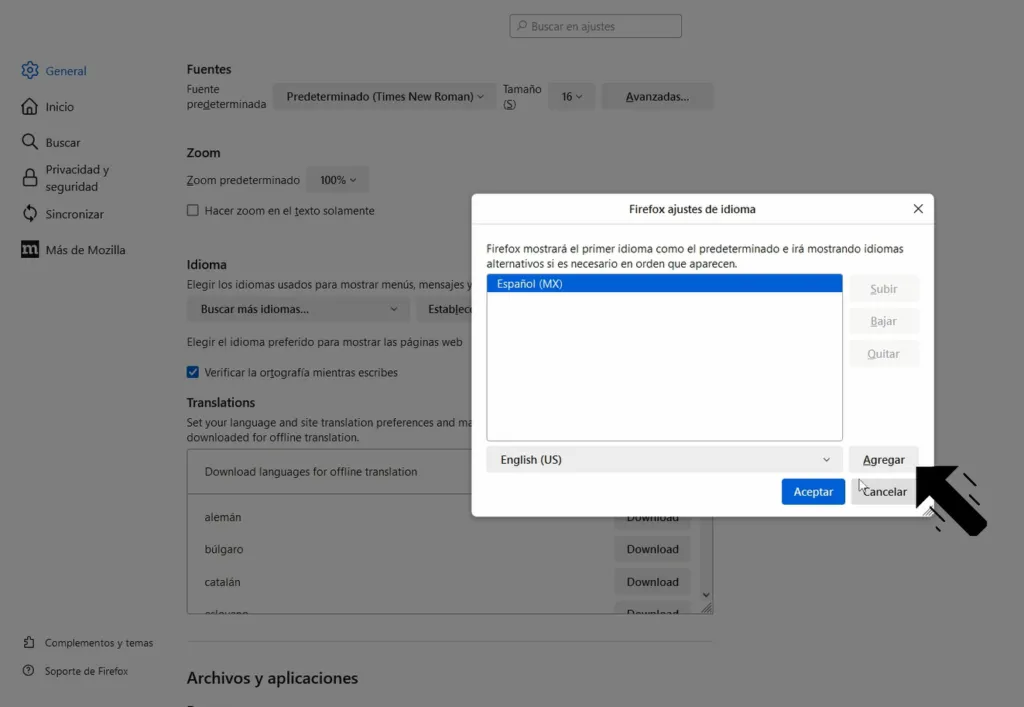Open the English (US) language dropdown
Viewport: 1024px width, 707px height.
[x=664, y=460]
